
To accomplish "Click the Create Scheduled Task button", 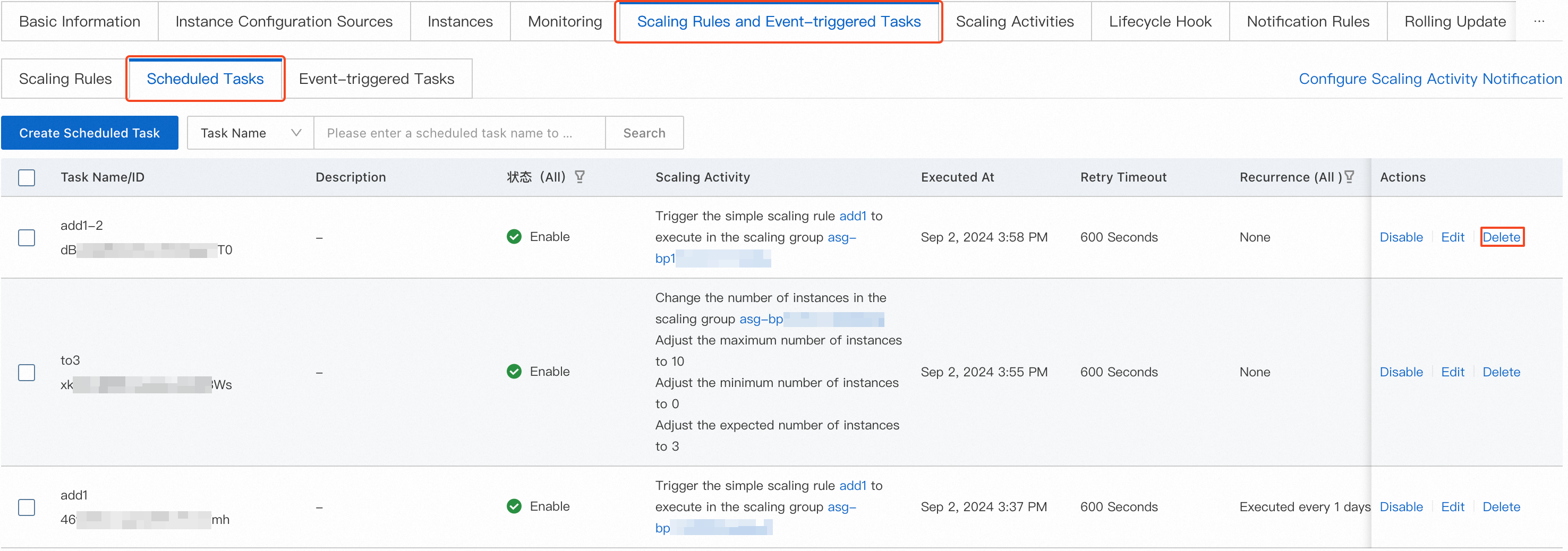I will (x=89, y=133).
